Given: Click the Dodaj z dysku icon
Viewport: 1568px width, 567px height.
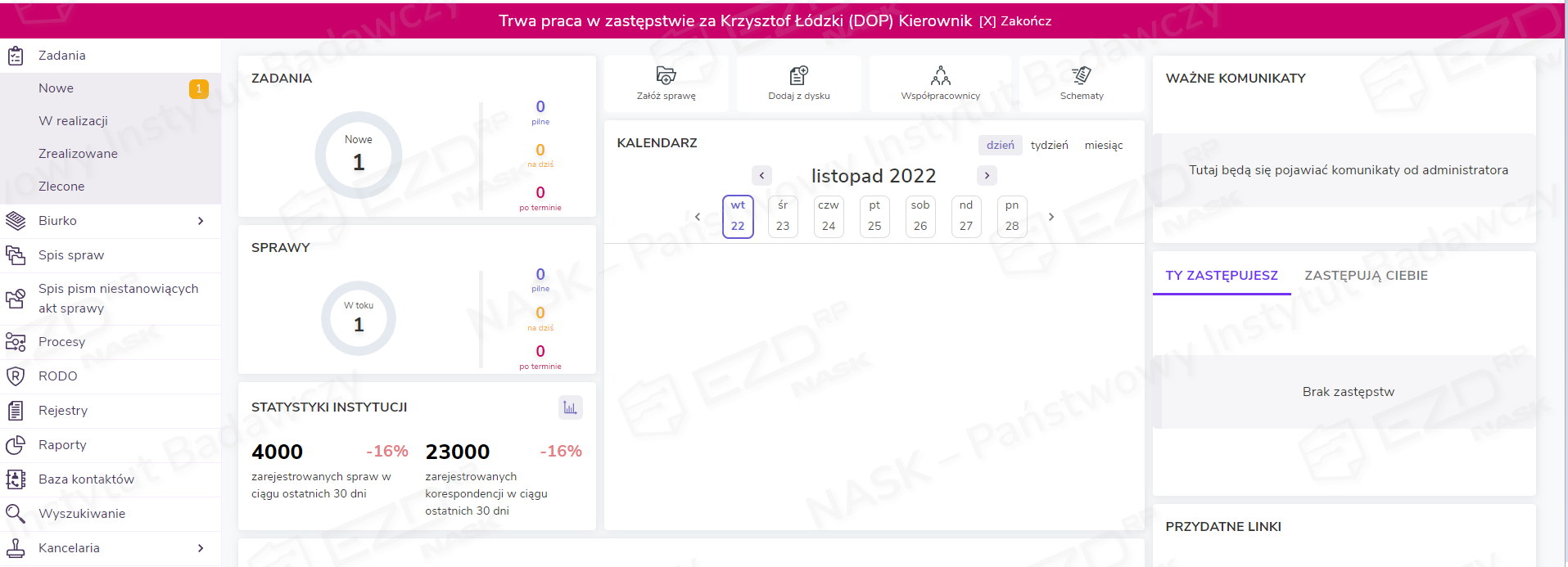Looking at the screenshot, I should [798, 76].
